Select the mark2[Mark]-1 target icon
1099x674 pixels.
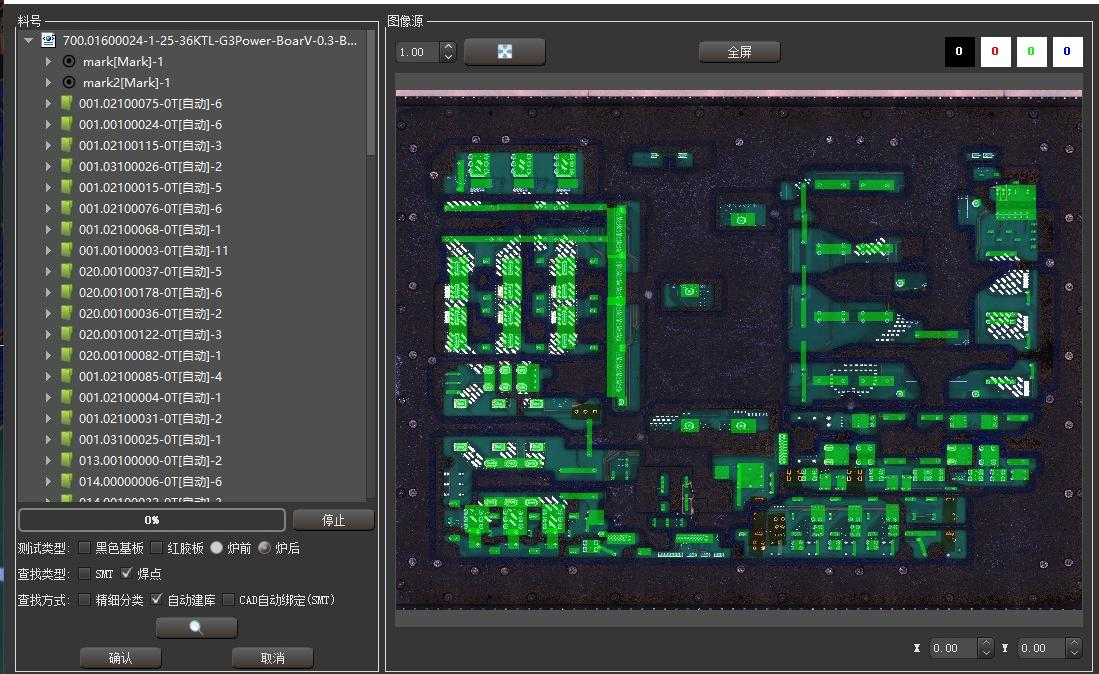click(x=69, y=83)
